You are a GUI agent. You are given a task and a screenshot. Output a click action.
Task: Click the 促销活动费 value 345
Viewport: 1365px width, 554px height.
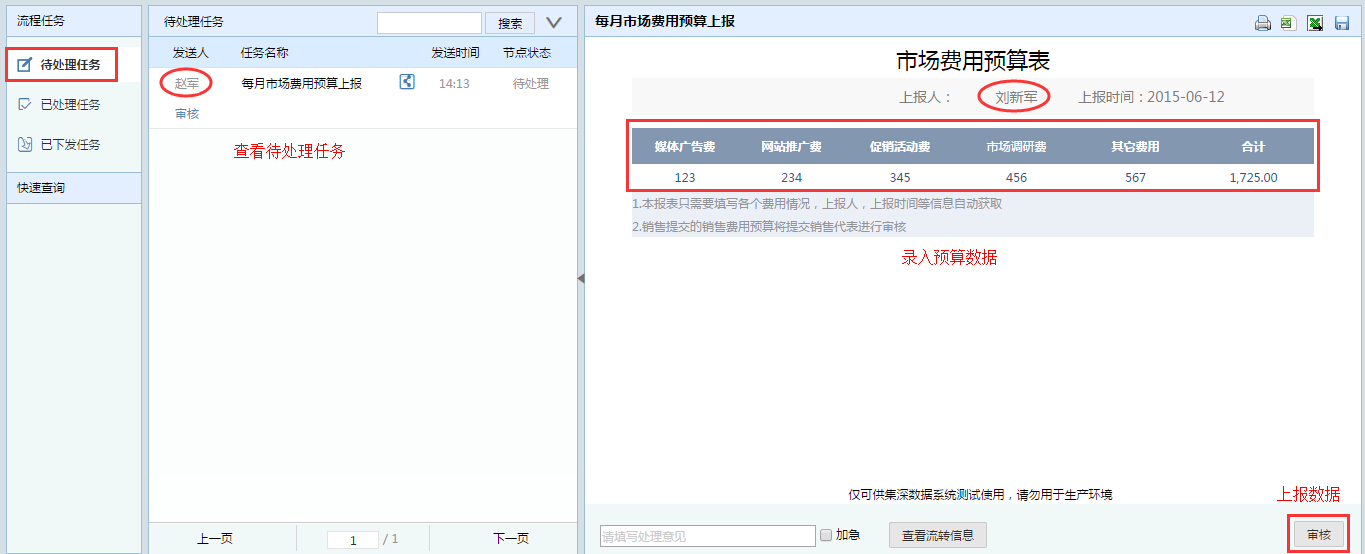pyautogui.click(x=900, y=177)
